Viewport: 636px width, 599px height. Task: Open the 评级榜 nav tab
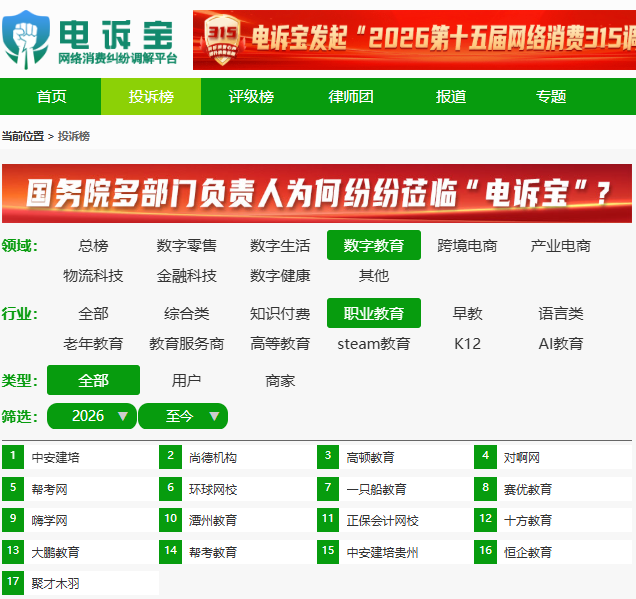coord(251,97)
